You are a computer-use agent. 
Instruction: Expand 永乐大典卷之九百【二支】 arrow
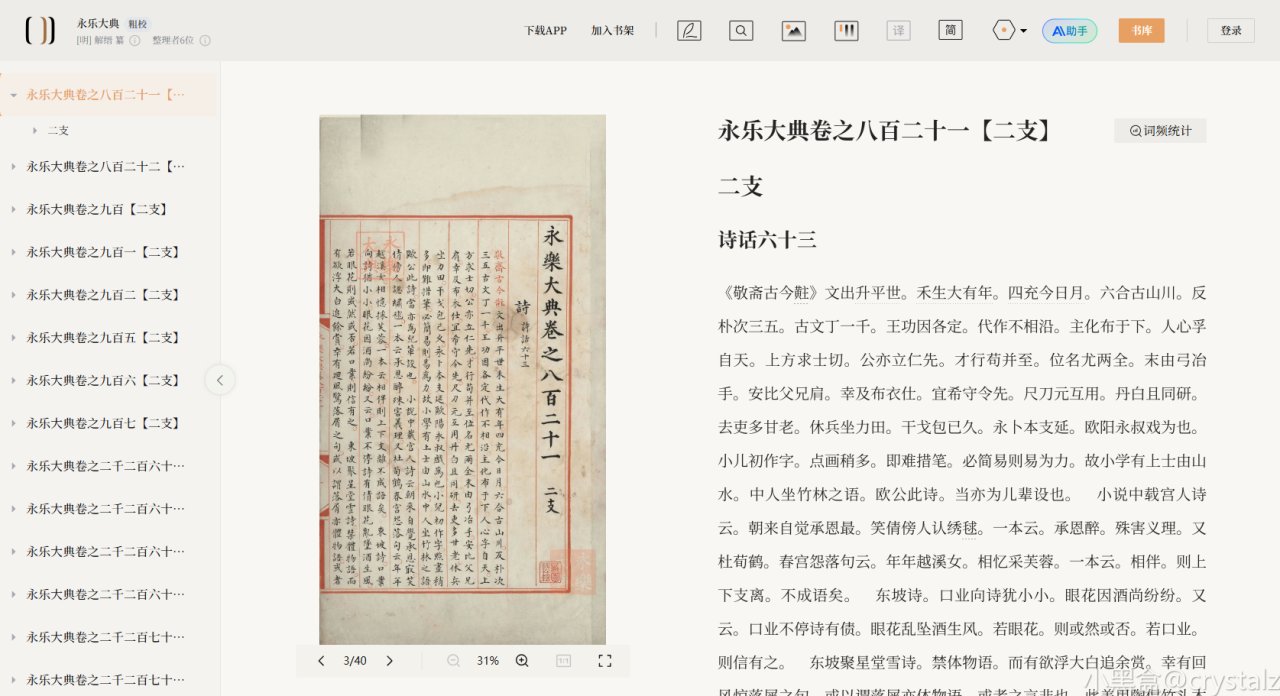click(x=13, y=209)
